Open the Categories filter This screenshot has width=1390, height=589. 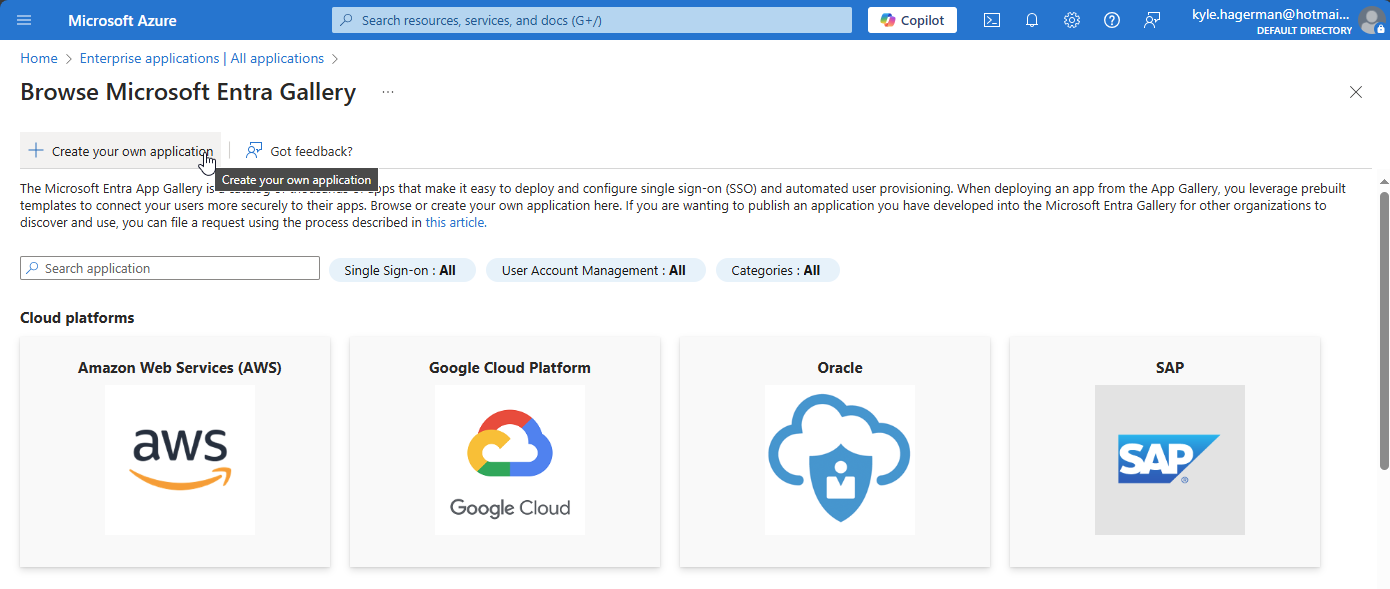coord(777,270)
